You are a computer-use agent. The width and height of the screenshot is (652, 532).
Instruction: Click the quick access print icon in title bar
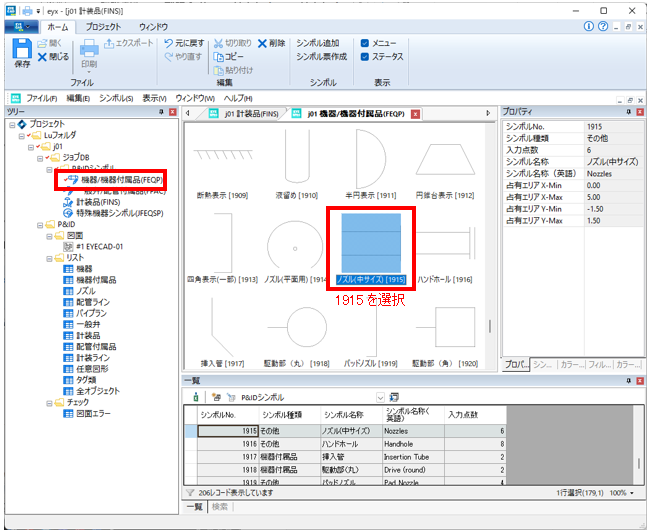[x=27, y=11]
